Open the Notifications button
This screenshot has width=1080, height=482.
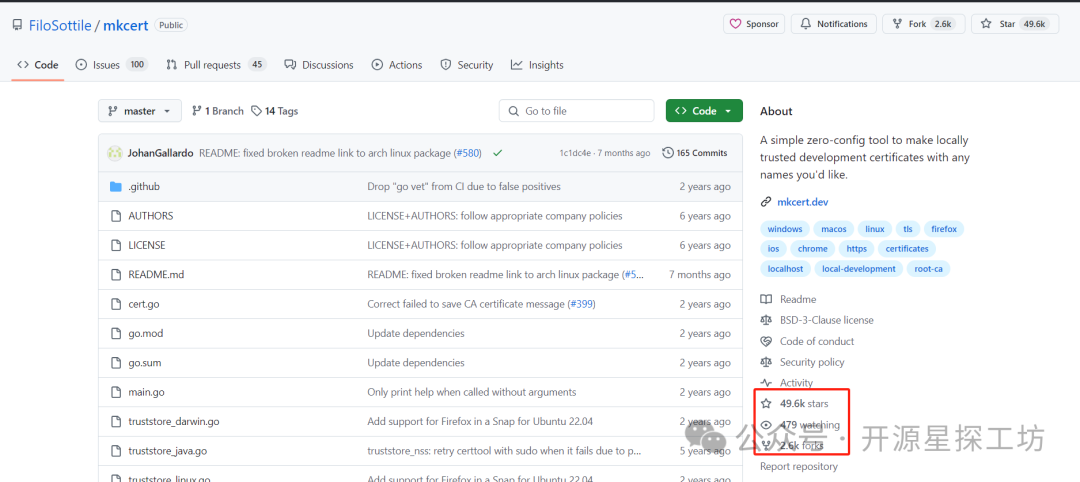(x=833, y=24)
